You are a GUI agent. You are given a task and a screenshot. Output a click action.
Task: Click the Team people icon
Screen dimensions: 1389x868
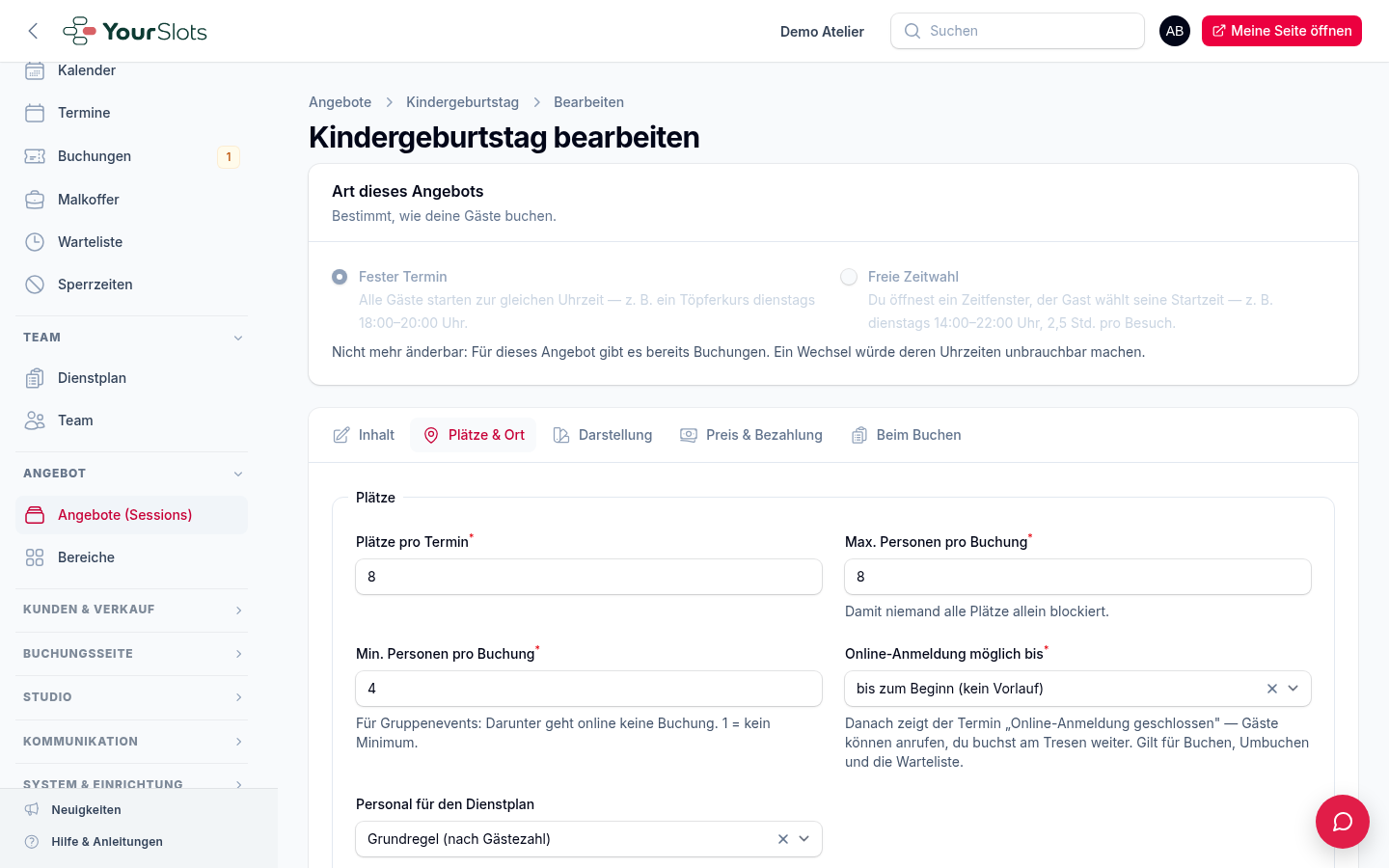(35, 420)
